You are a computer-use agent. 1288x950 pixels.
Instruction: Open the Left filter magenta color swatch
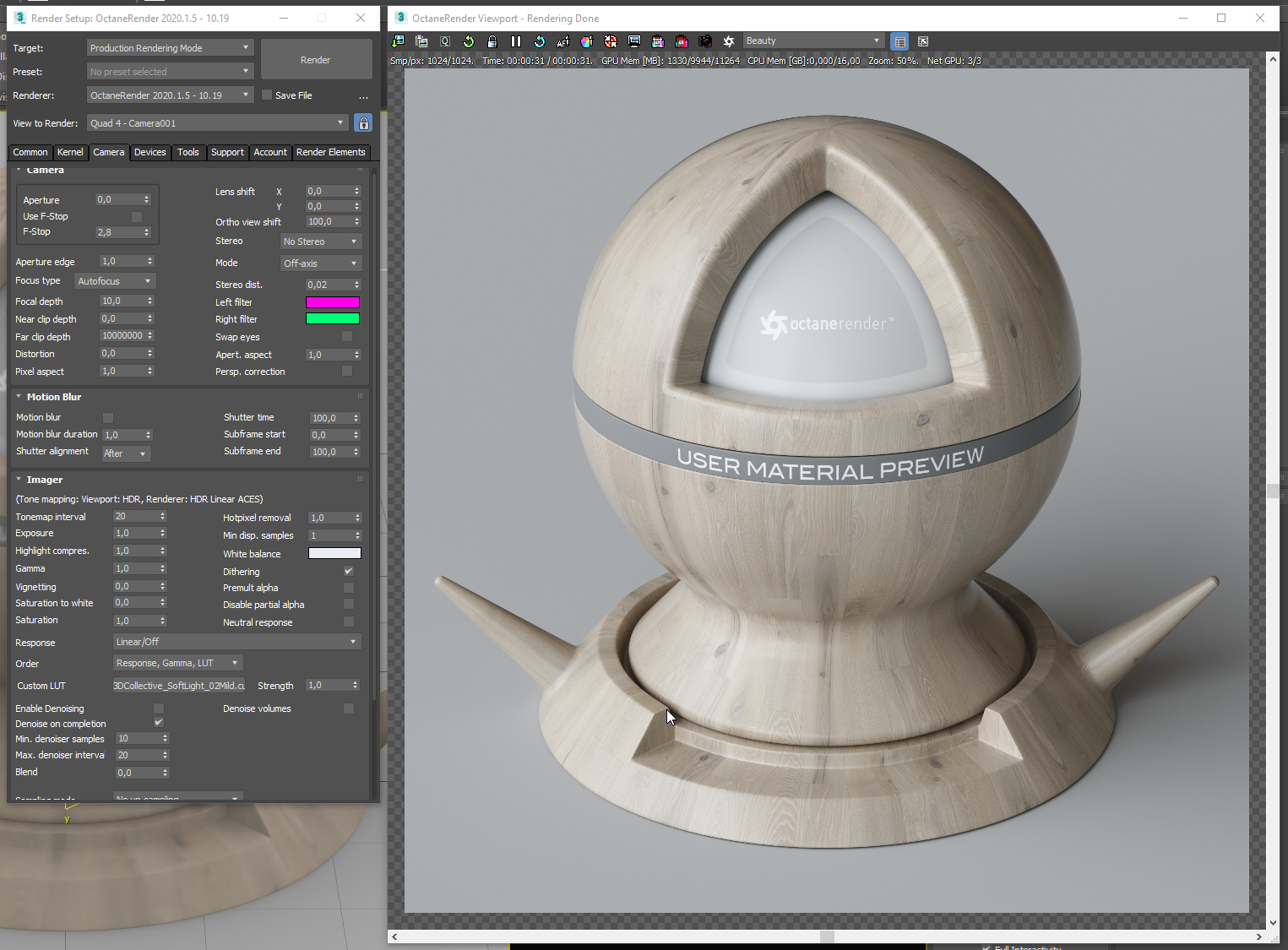(x=333, y=302)
